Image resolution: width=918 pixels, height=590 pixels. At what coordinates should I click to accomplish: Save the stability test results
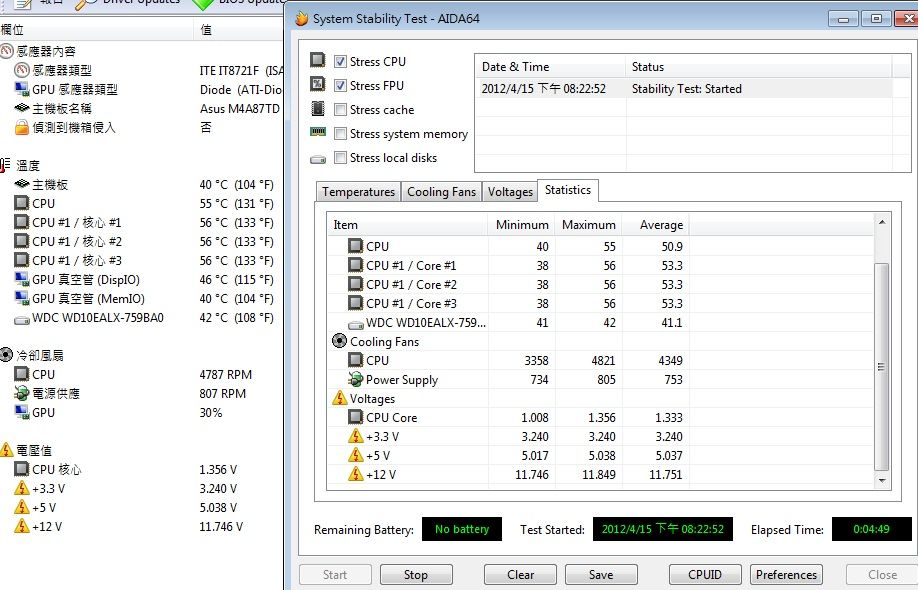click(x=601, y=575)
